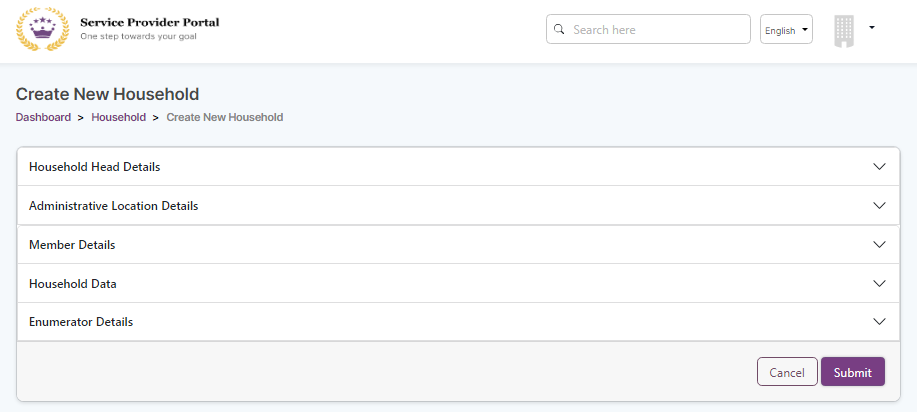The height and width of the screenshot is (412, 917).
Task: Select the Enumerator Details accordion title
Action: (x=81, y=322)
